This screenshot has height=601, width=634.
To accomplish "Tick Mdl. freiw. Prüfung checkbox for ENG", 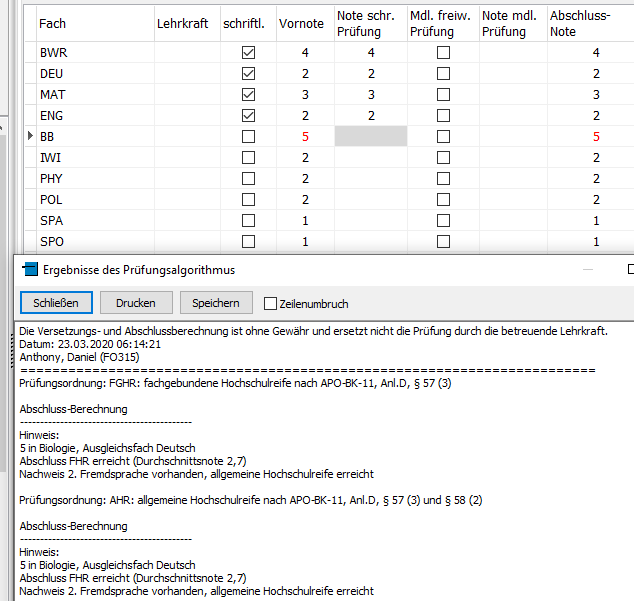I will tap(443, 116).
